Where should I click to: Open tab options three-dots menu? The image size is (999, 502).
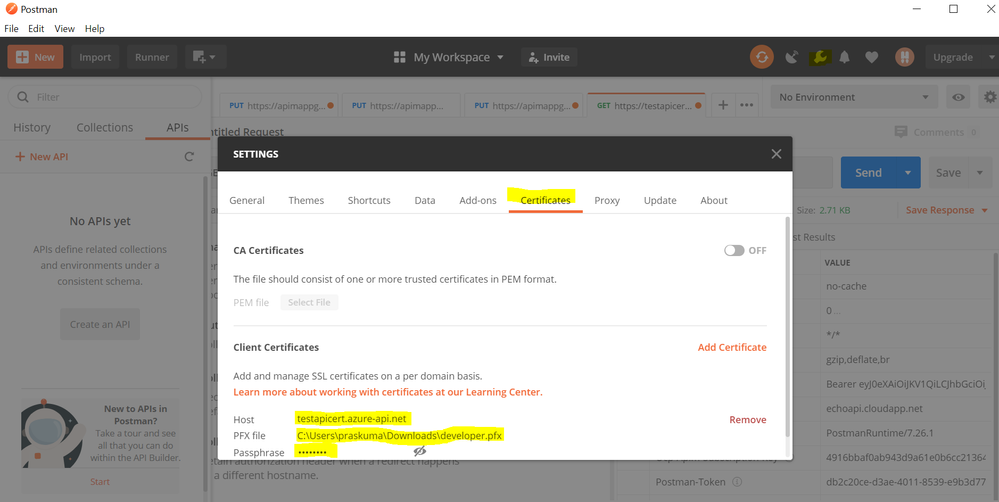(746, 105)
